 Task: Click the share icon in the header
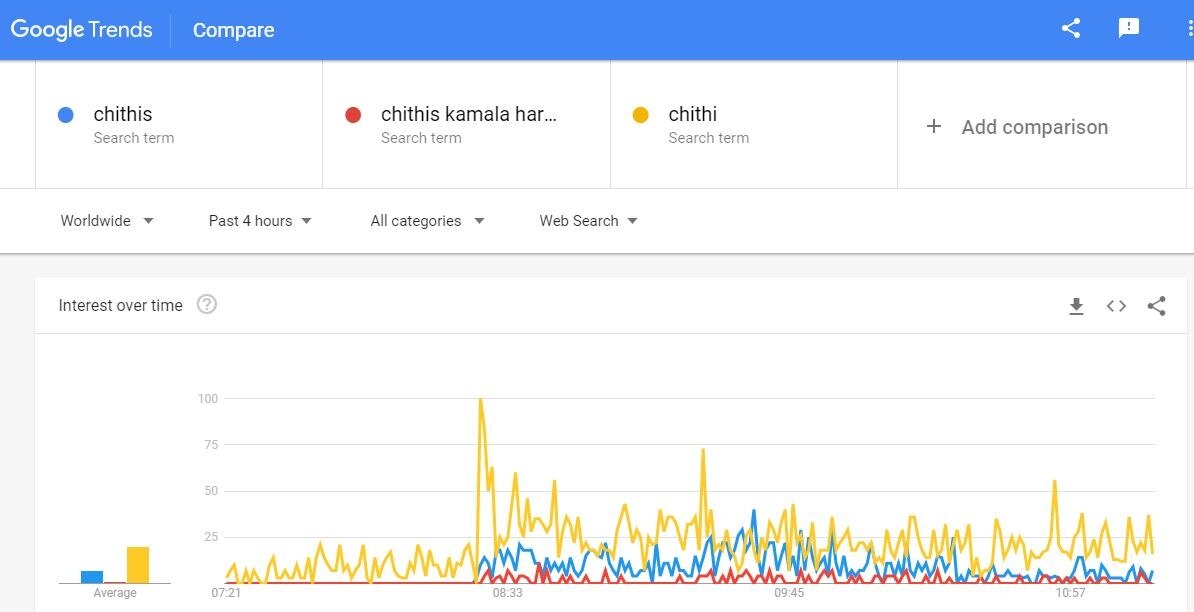1071,29
